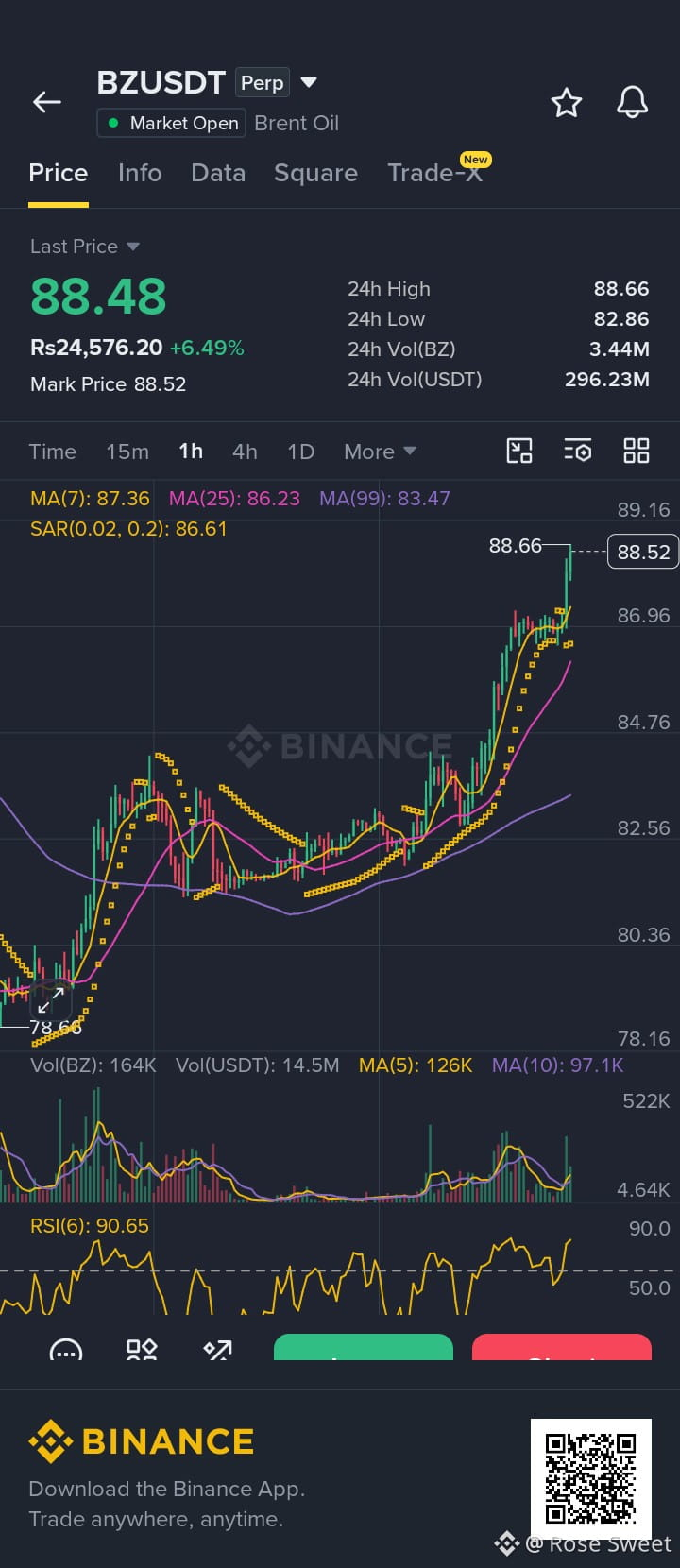Viewport: 680px width, 1568px height.
Task: Tap the green Long buy button
Action: coord(364,1348)
